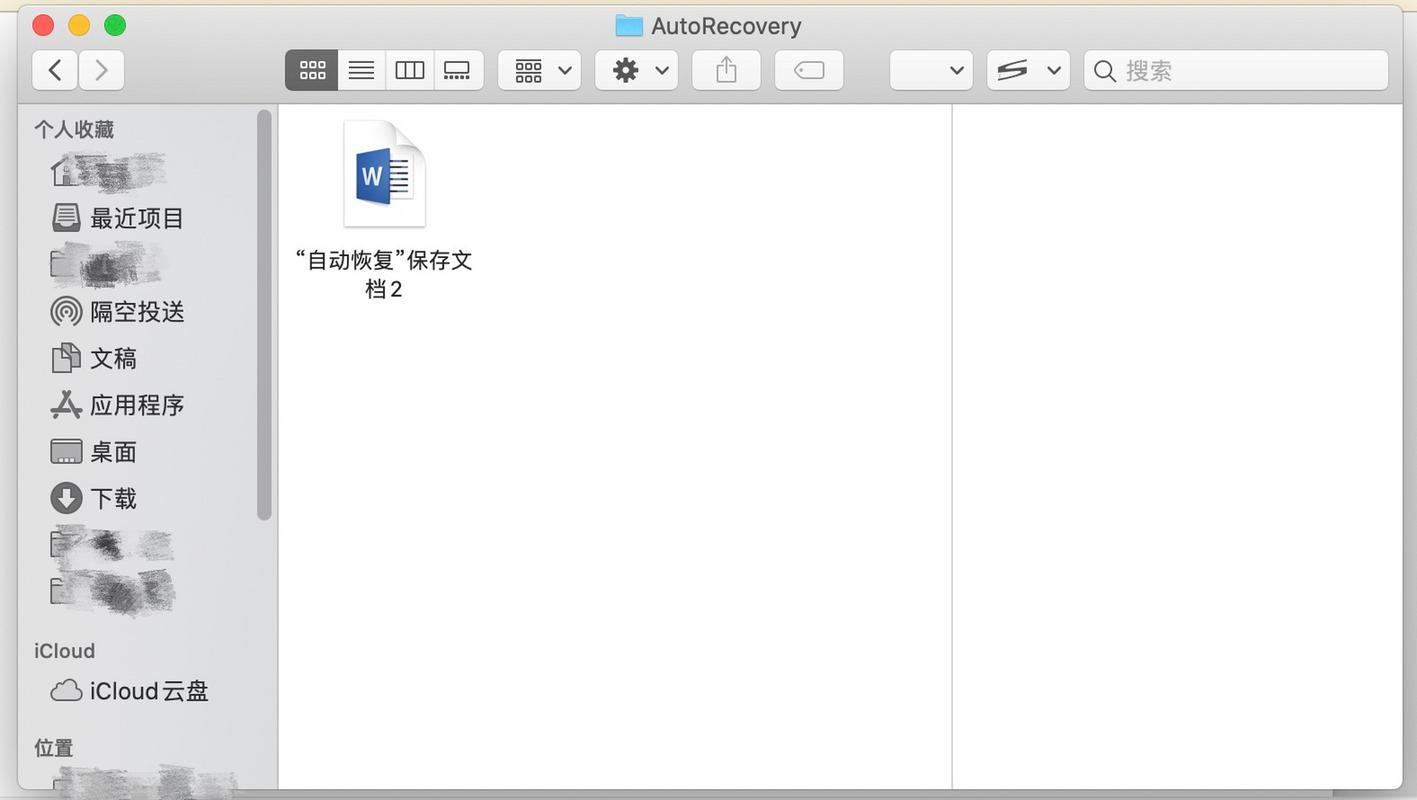Open 下载 downloads in sidebar
Screen dimensions: 1417x800
93,498
